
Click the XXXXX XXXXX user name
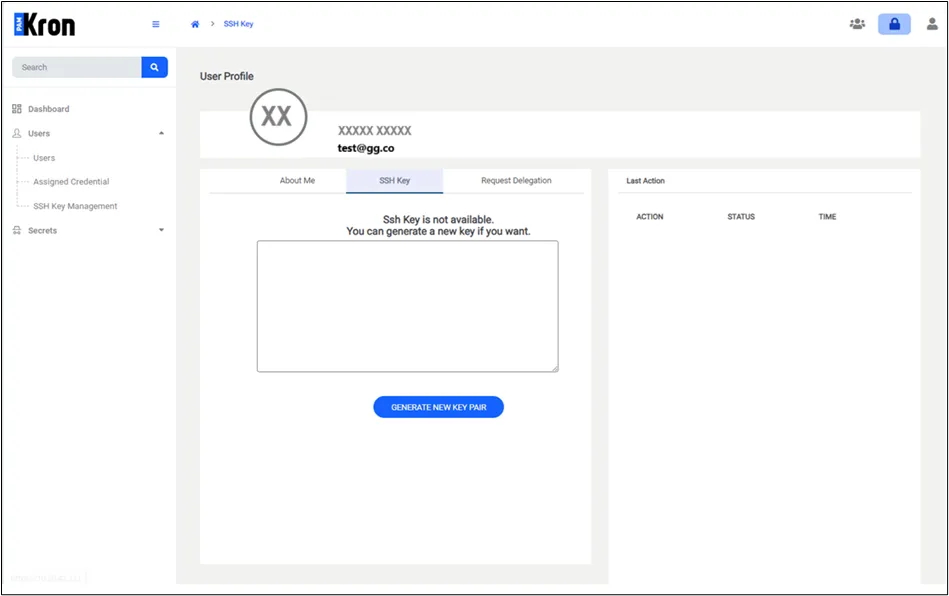click(x=375, y=131)
